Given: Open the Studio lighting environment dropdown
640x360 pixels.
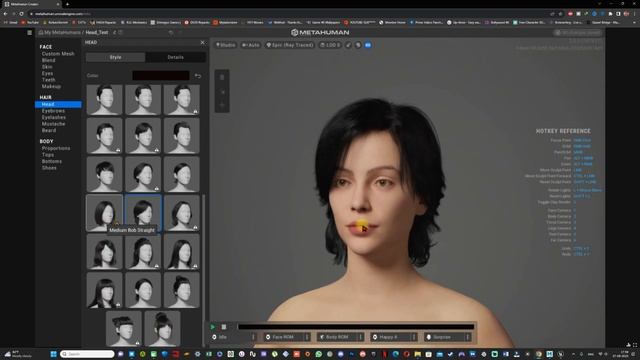Looking at the screenshot, I should 226,45.
